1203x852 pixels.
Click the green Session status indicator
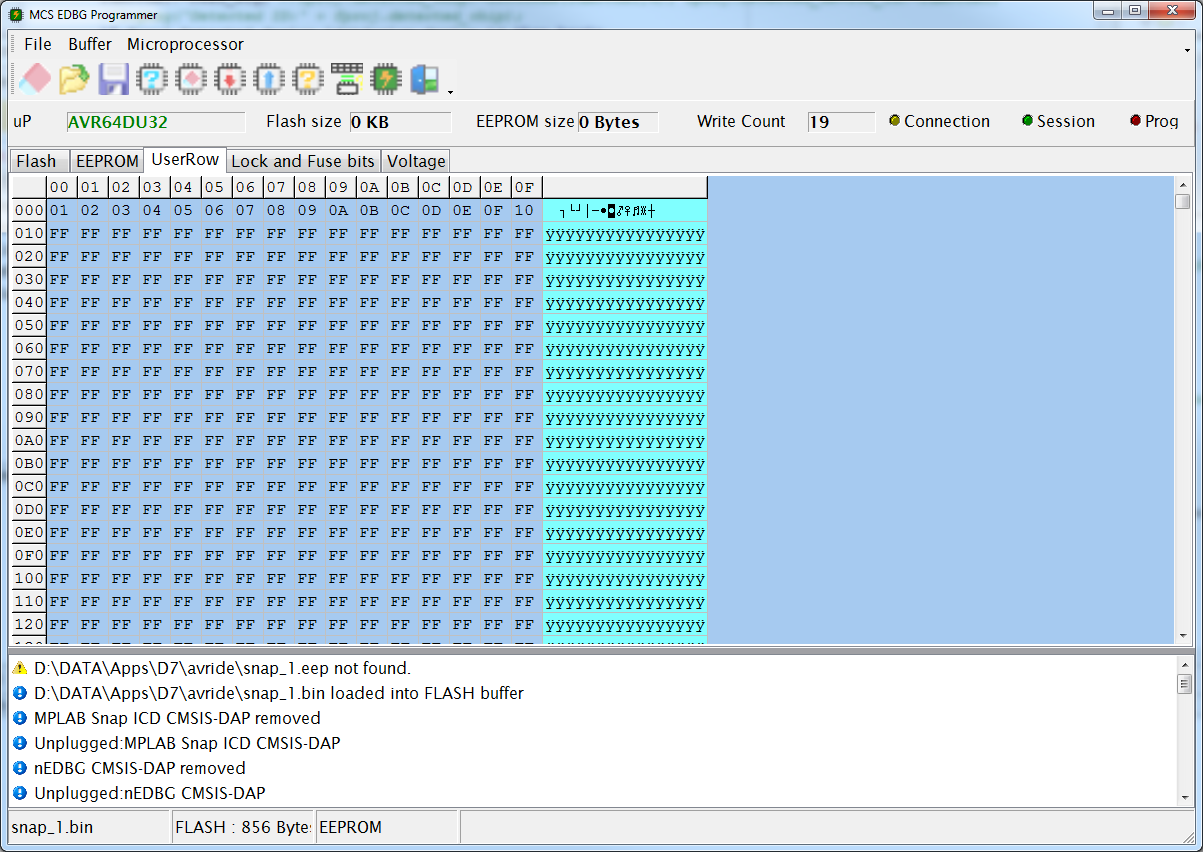click(x=1027, y=121)
